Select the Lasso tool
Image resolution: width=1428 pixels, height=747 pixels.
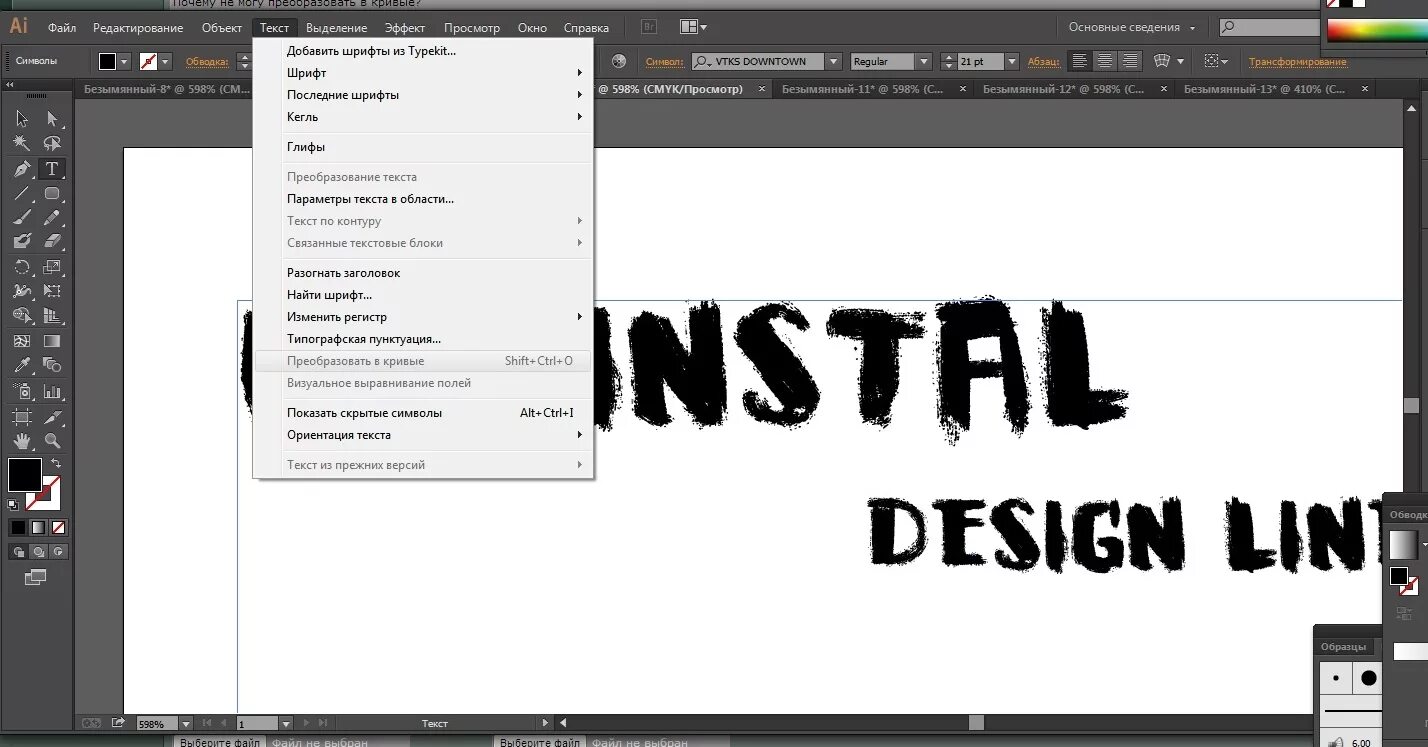[x=53, y=143]
